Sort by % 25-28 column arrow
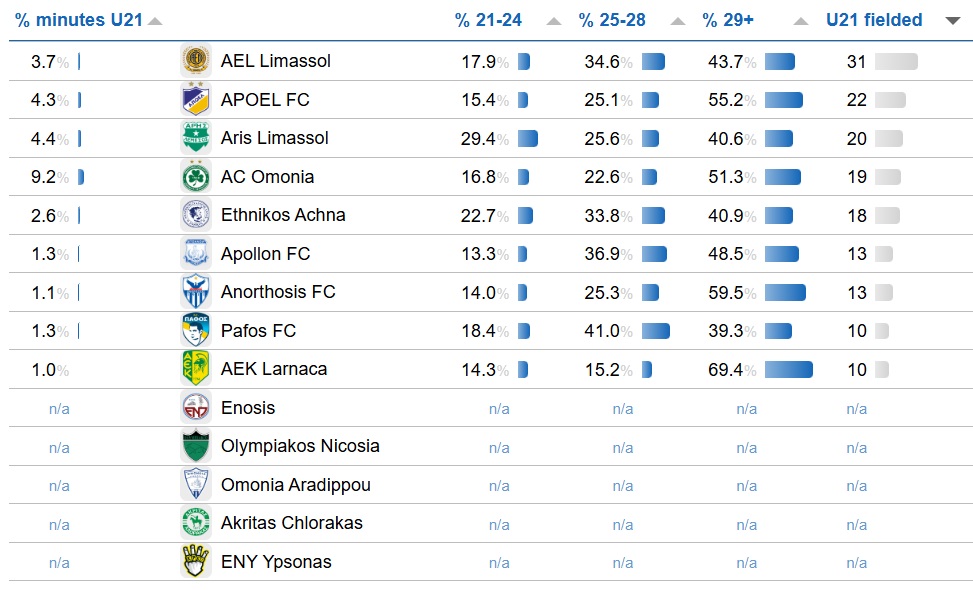The height and width of the screenshot is (590, 973). point(678,21)
